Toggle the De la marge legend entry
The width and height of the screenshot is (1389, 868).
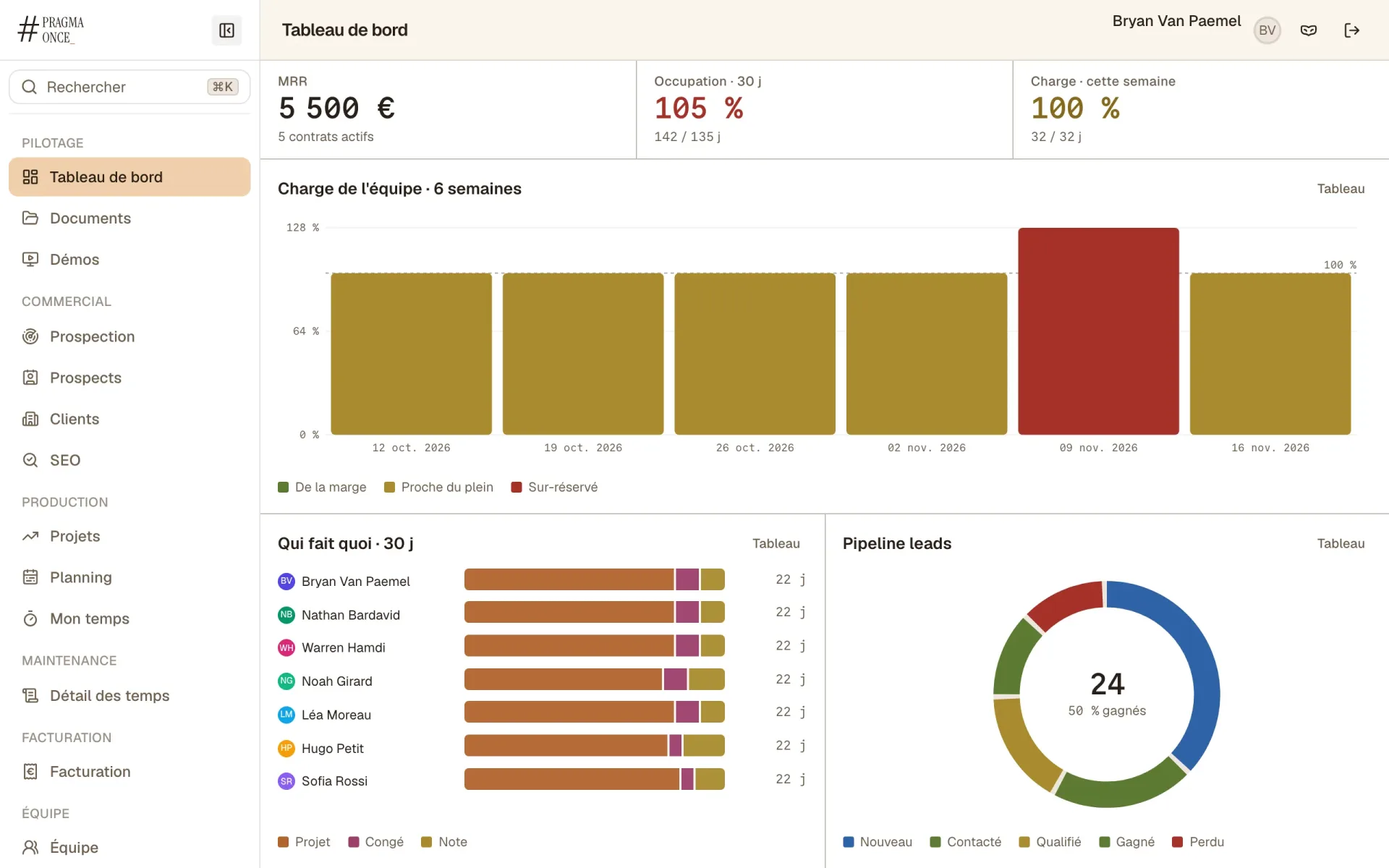click(x=322, y=488)
